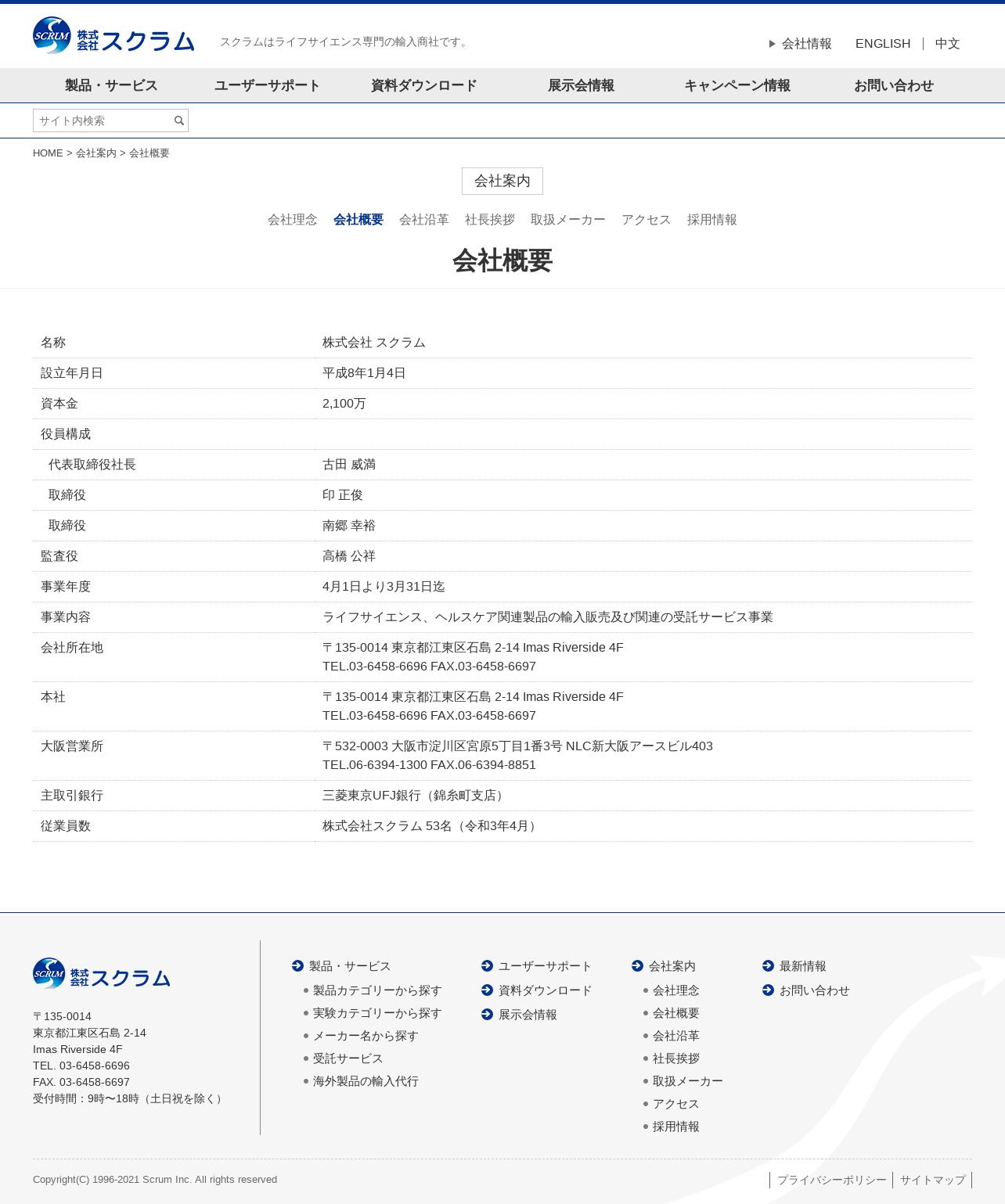This screenshot has height=1204, width=1005.
Task: Open the キャンペーン情報 main menu
Action: [737, 86]
